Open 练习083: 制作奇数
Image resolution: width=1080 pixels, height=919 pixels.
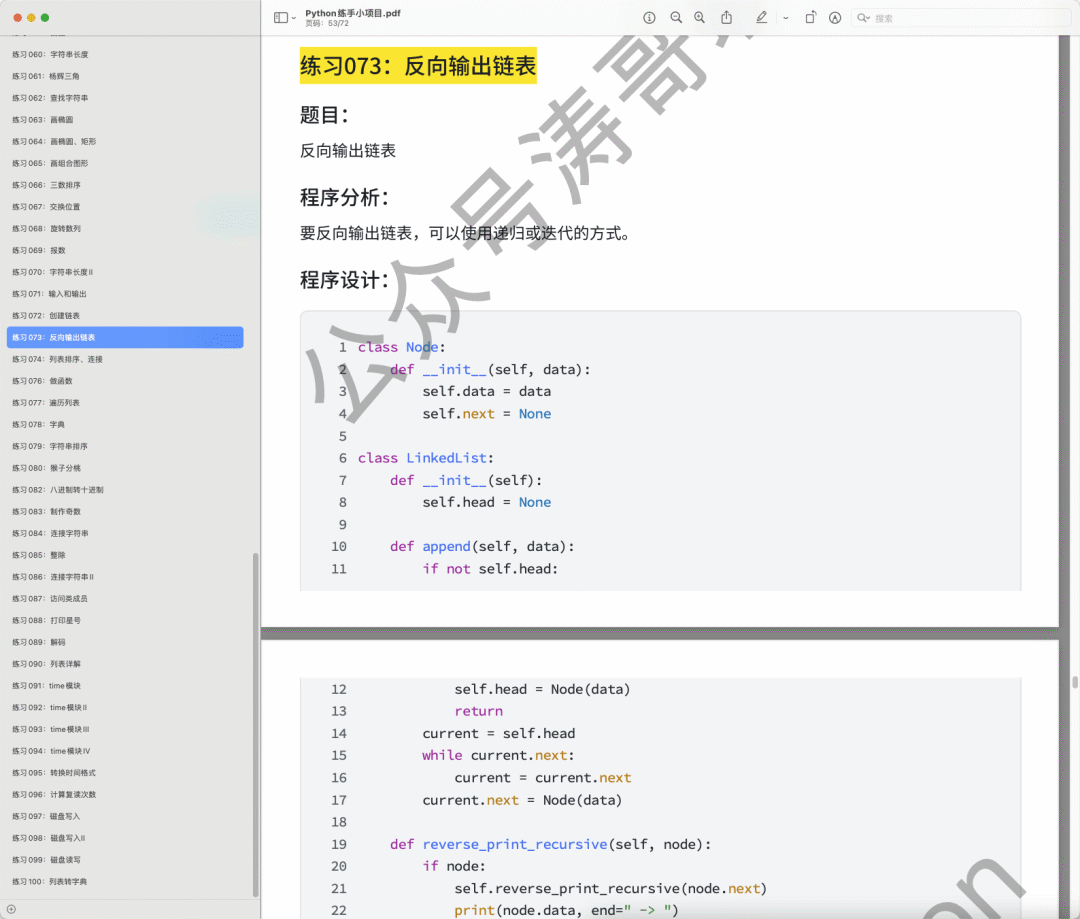46,512
